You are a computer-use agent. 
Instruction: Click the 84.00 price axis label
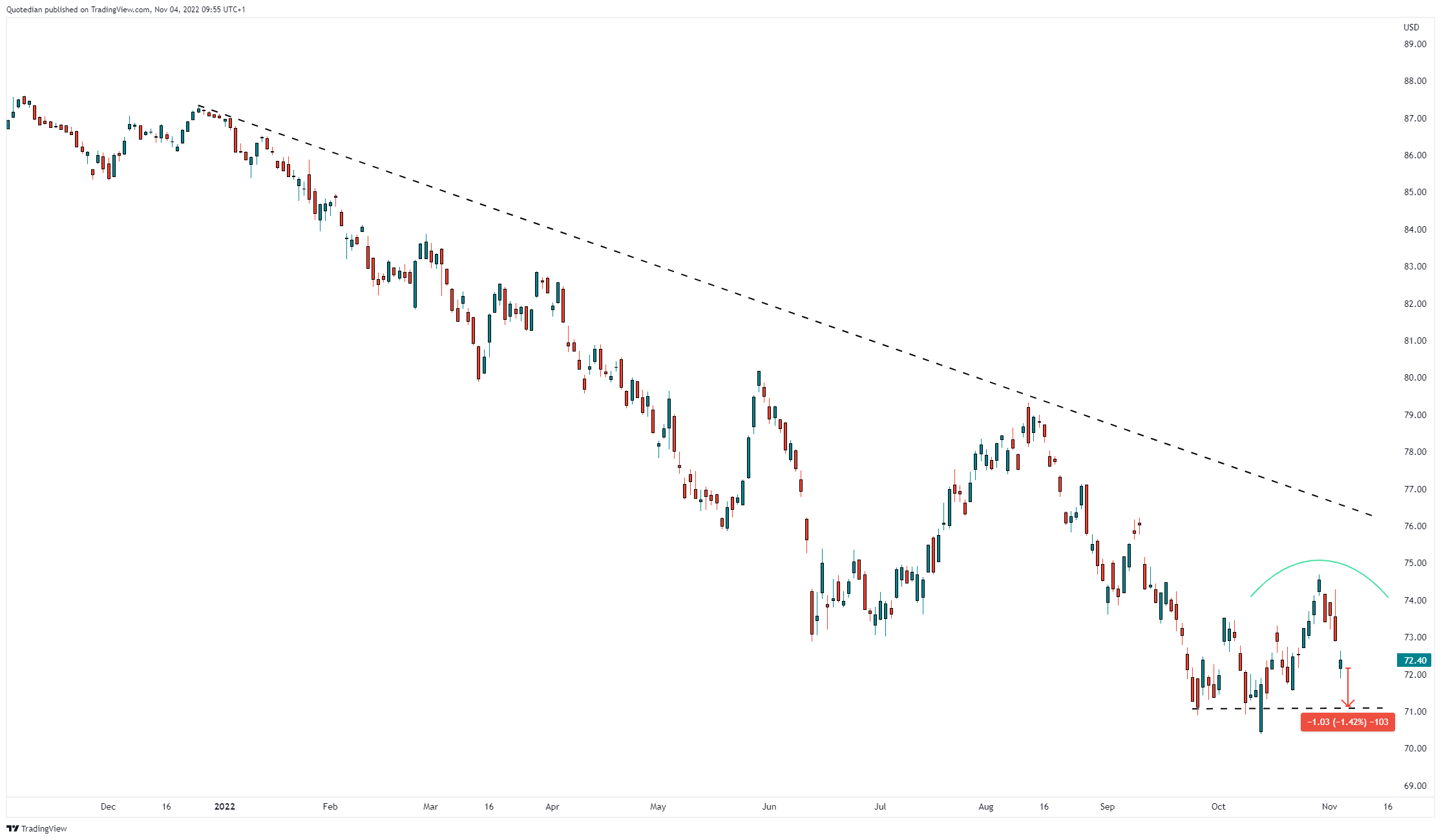pyautogui.click(x=1415, y=229)
